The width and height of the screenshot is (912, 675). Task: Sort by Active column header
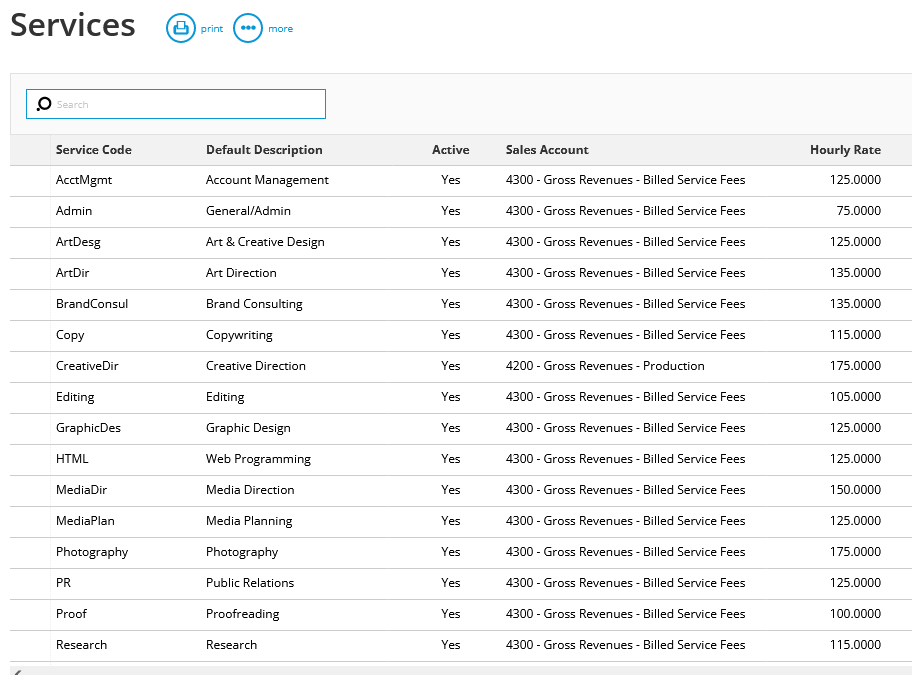click(x=451, y=150)
